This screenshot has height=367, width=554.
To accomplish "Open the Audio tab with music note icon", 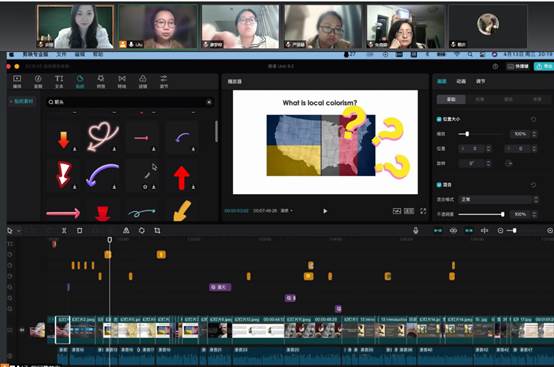I will (38, 81).
